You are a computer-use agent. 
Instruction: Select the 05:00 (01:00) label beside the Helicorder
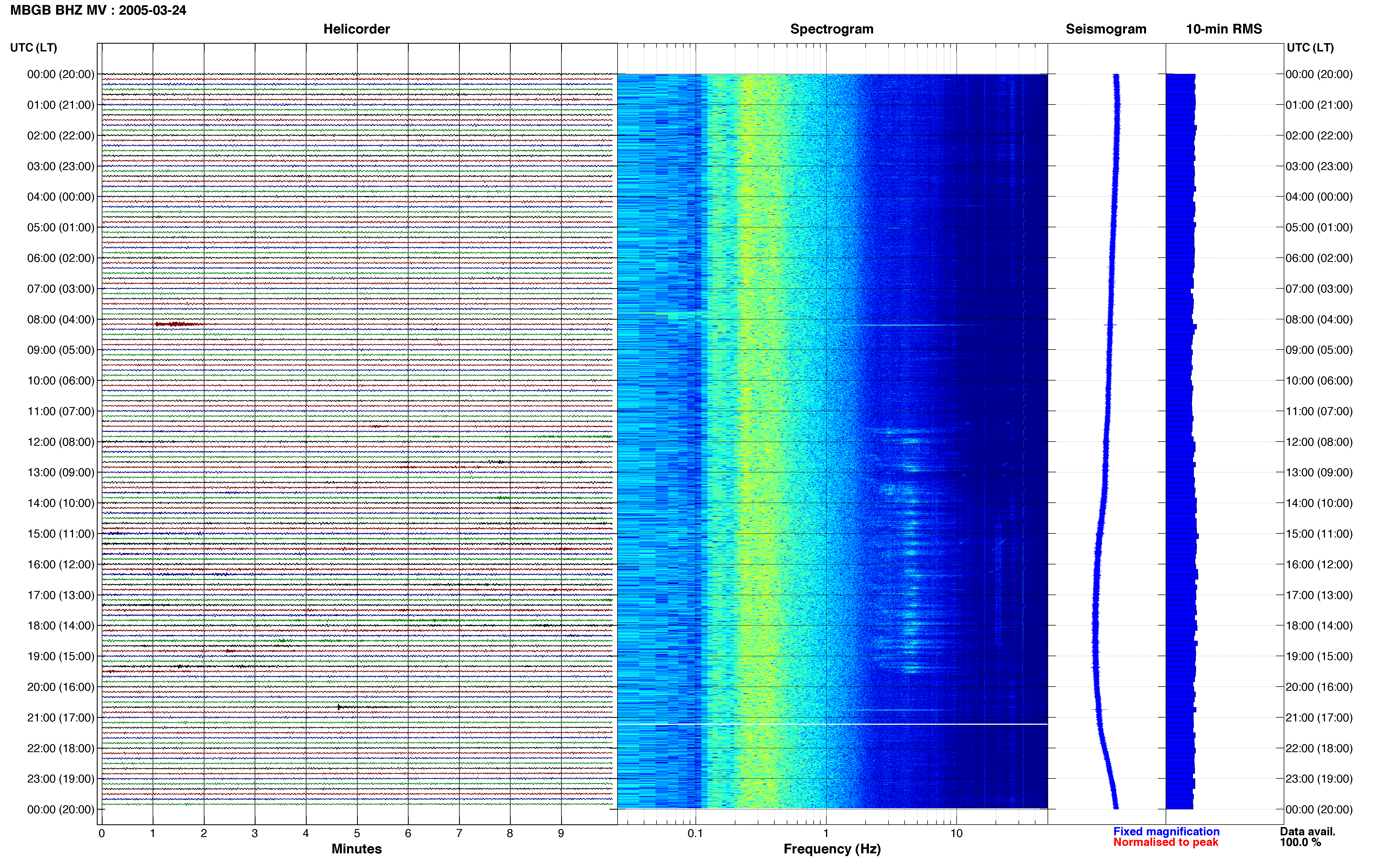pyautogui.click(x=61, y=227)
